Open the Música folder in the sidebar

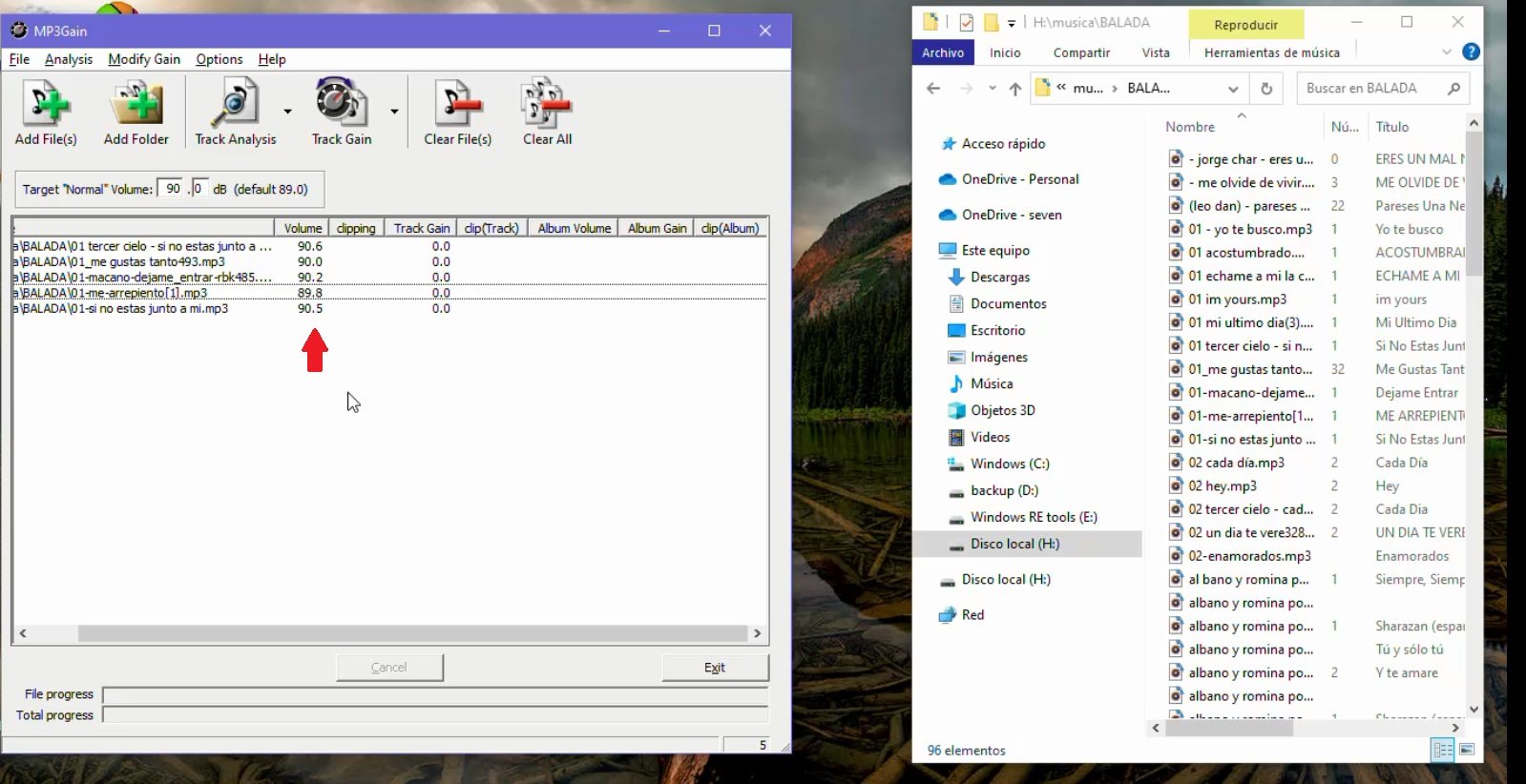click(992, 383)
